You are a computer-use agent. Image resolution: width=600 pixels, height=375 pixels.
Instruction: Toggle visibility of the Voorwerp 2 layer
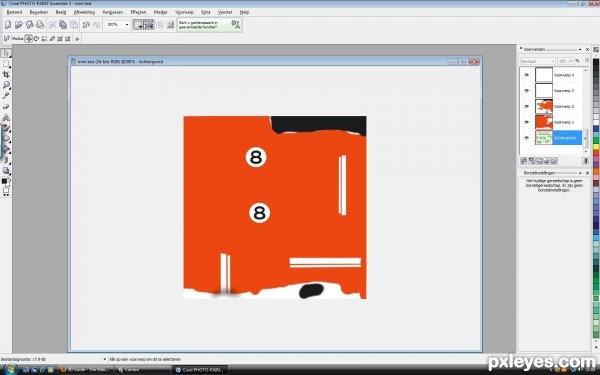pos(527,106)
